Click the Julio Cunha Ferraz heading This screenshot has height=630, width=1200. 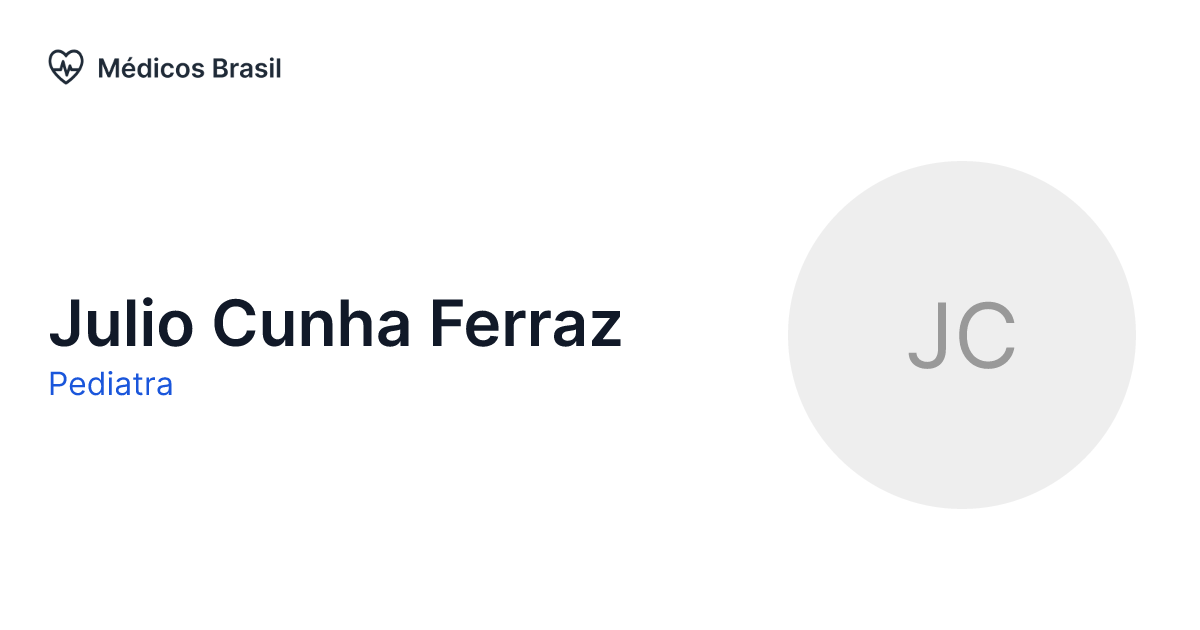point(335,323)
